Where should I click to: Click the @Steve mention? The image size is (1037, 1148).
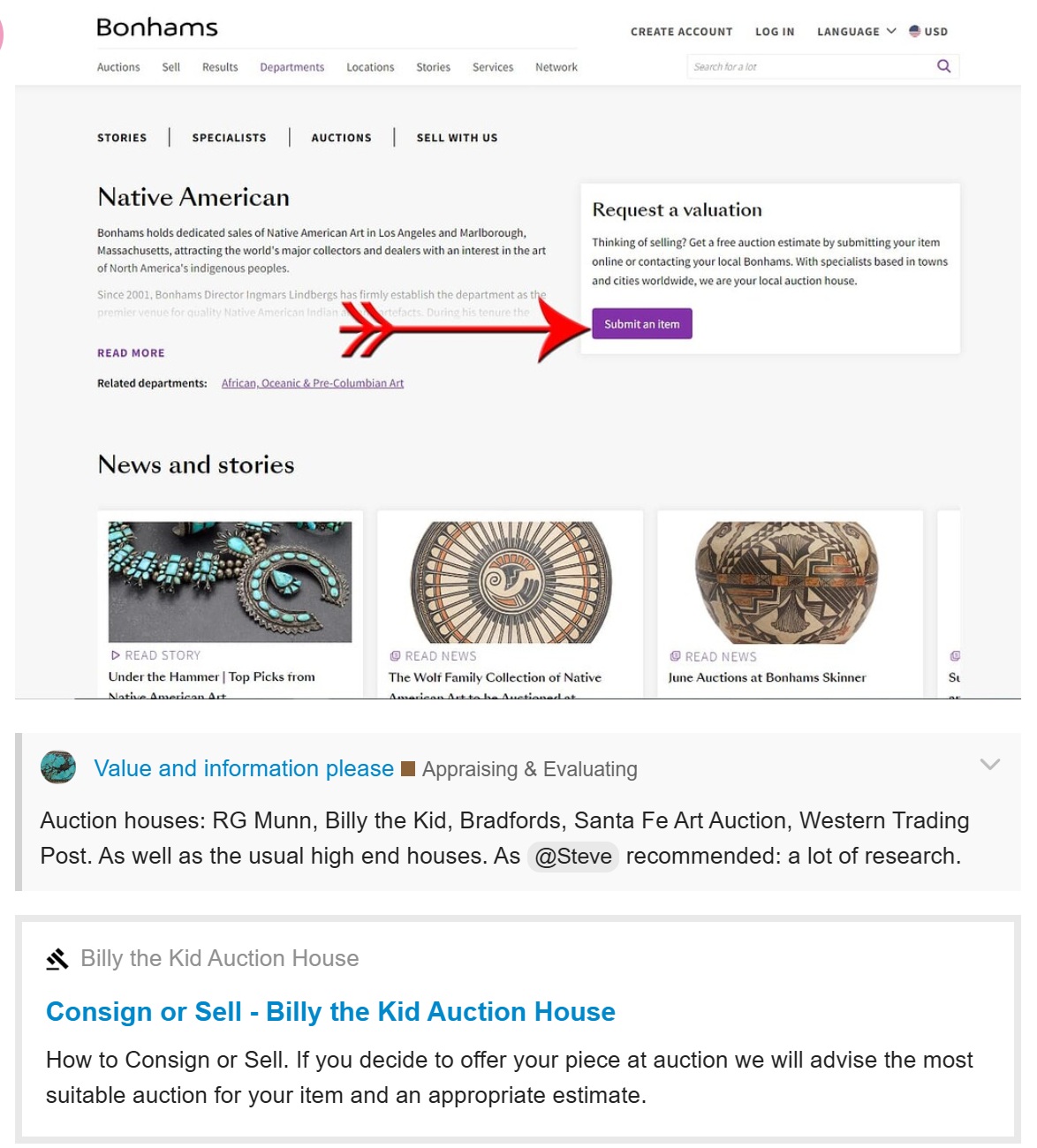coord(573,857)
